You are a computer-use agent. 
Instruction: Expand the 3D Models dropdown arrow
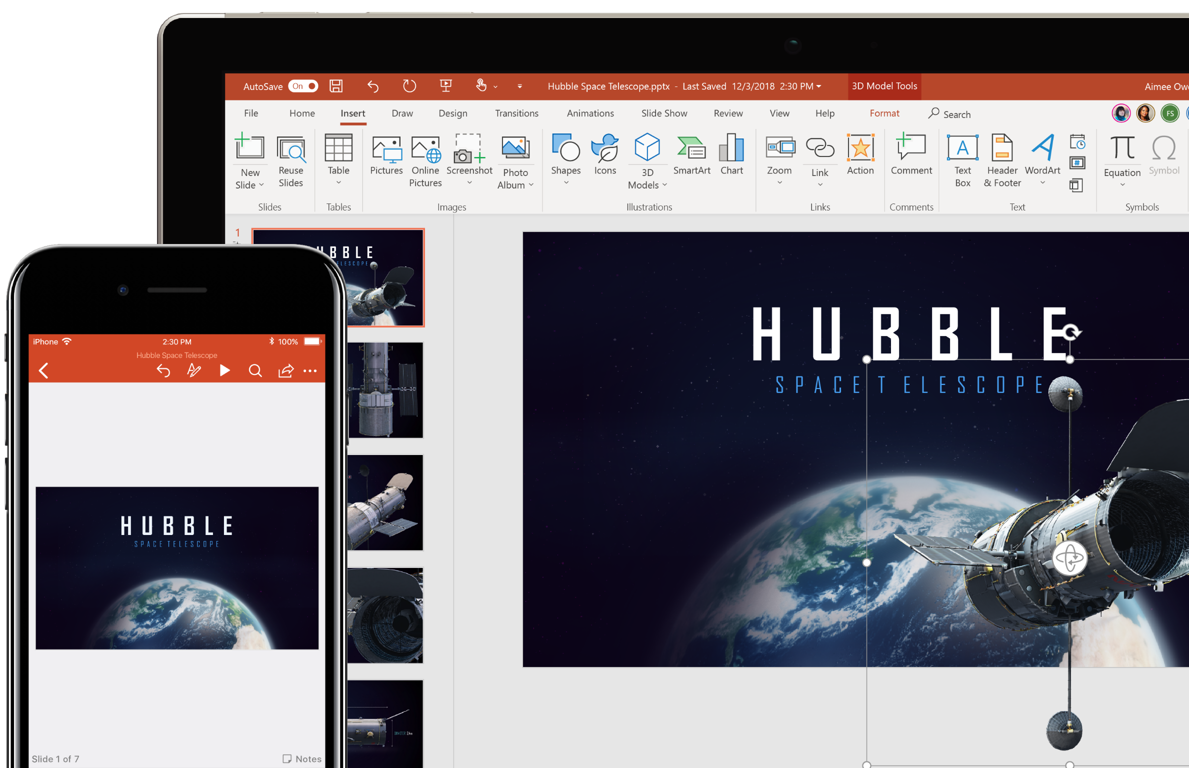(x=664, y=185)
